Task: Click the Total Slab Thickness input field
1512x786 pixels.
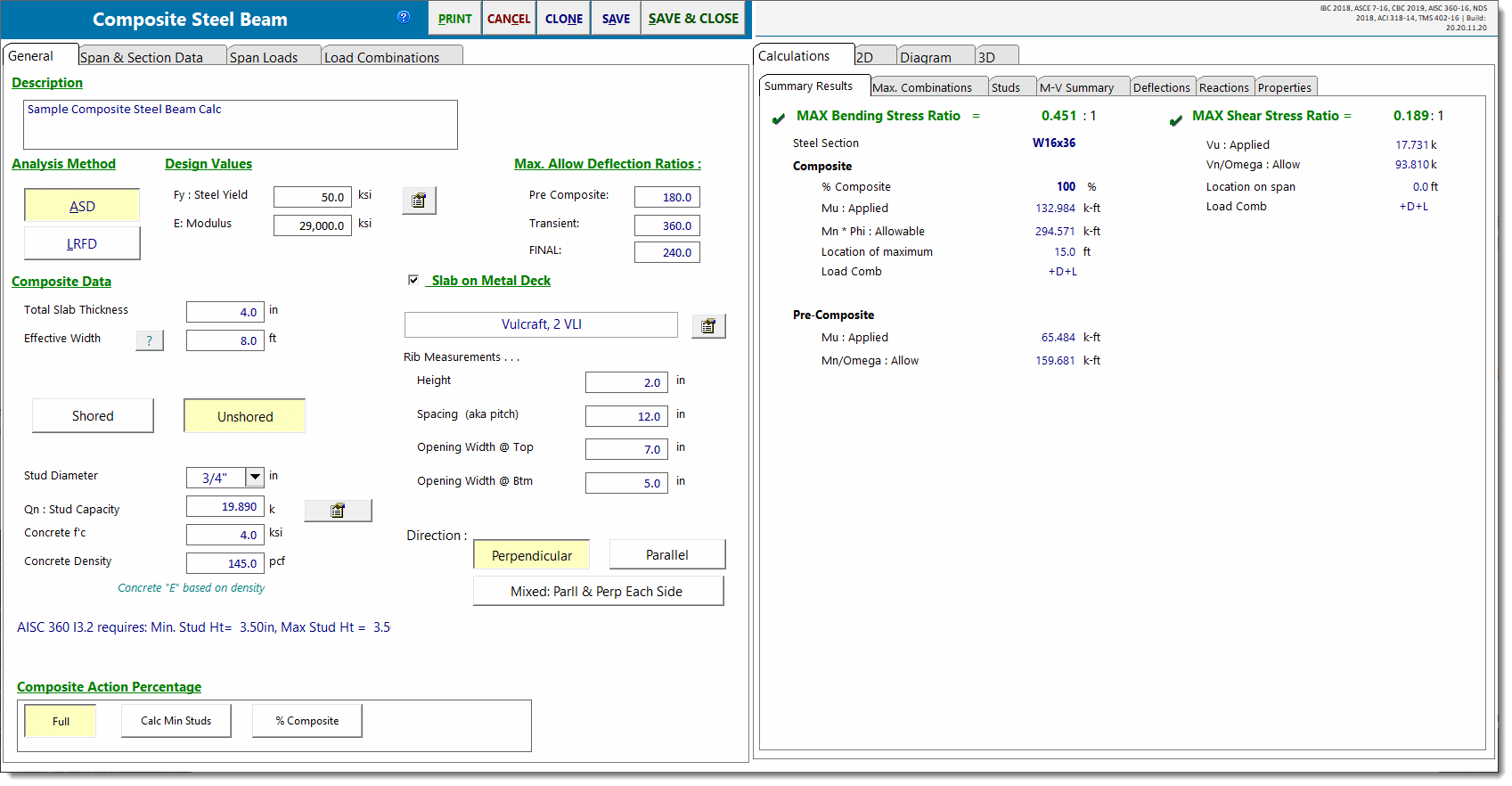Action: [225, 312]
